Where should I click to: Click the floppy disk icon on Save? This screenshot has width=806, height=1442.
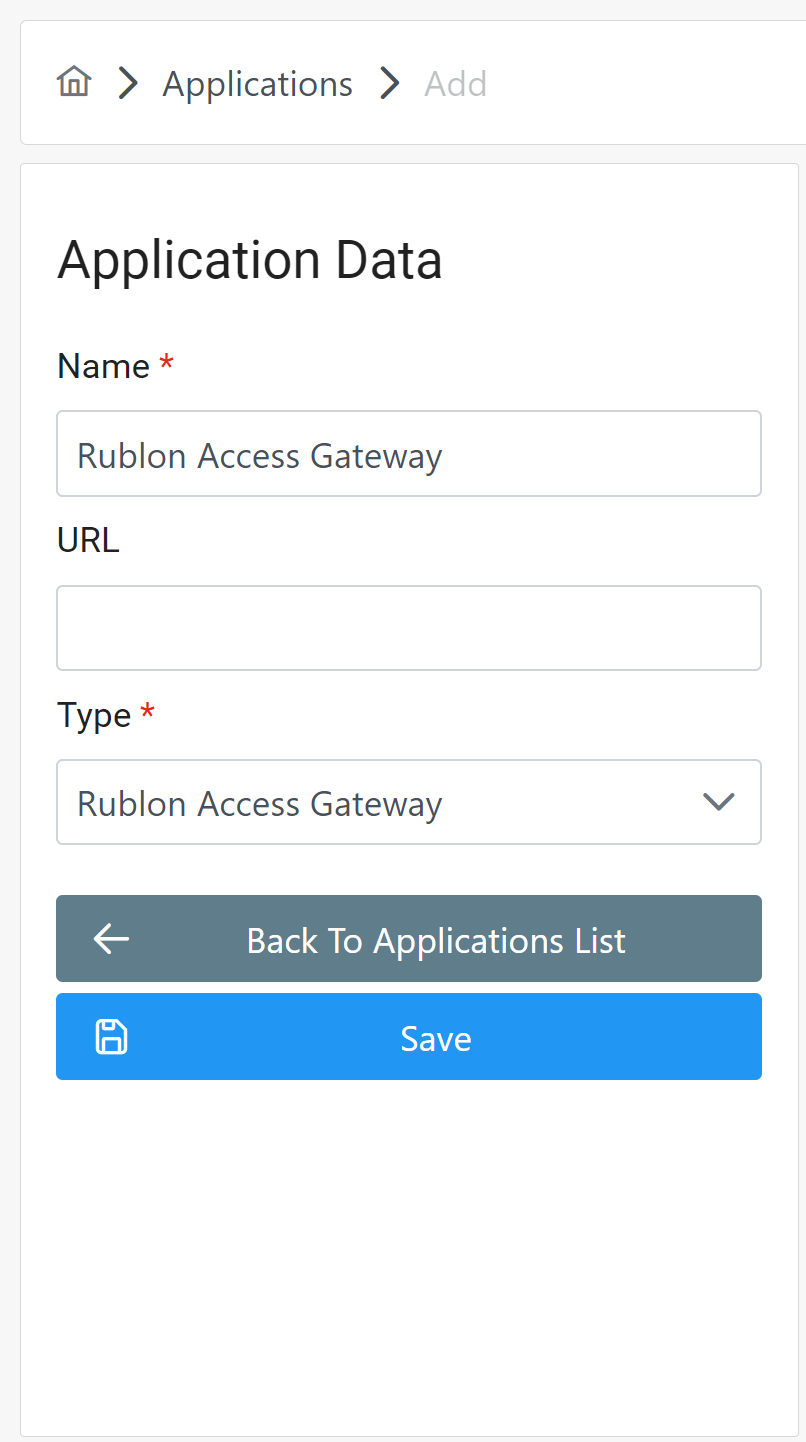coord(111,1037)
